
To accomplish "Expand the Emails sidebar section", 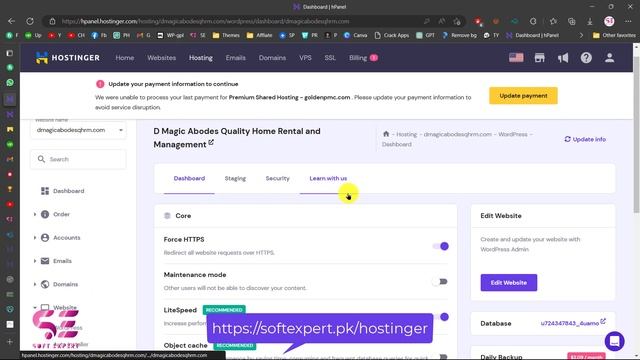I will coord(35,261).
